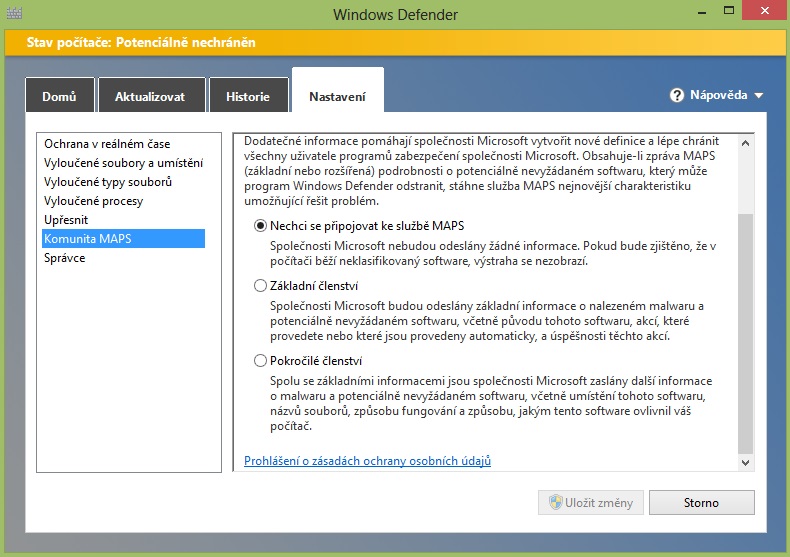Close the Windows Defender window
Viewport: 790px width, 557px height.
pyautogui.click(x=765, y=11)
